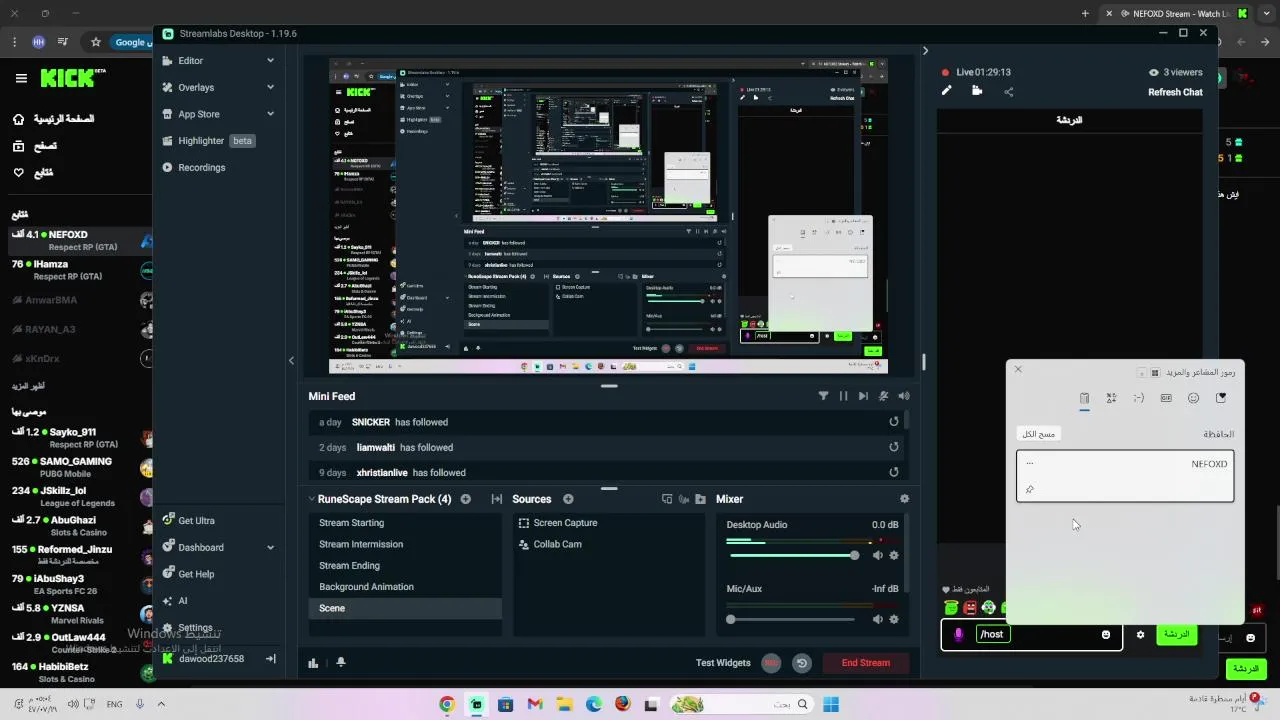
Task: Open performance stats bar chart icon
Action: click(313, 663)
